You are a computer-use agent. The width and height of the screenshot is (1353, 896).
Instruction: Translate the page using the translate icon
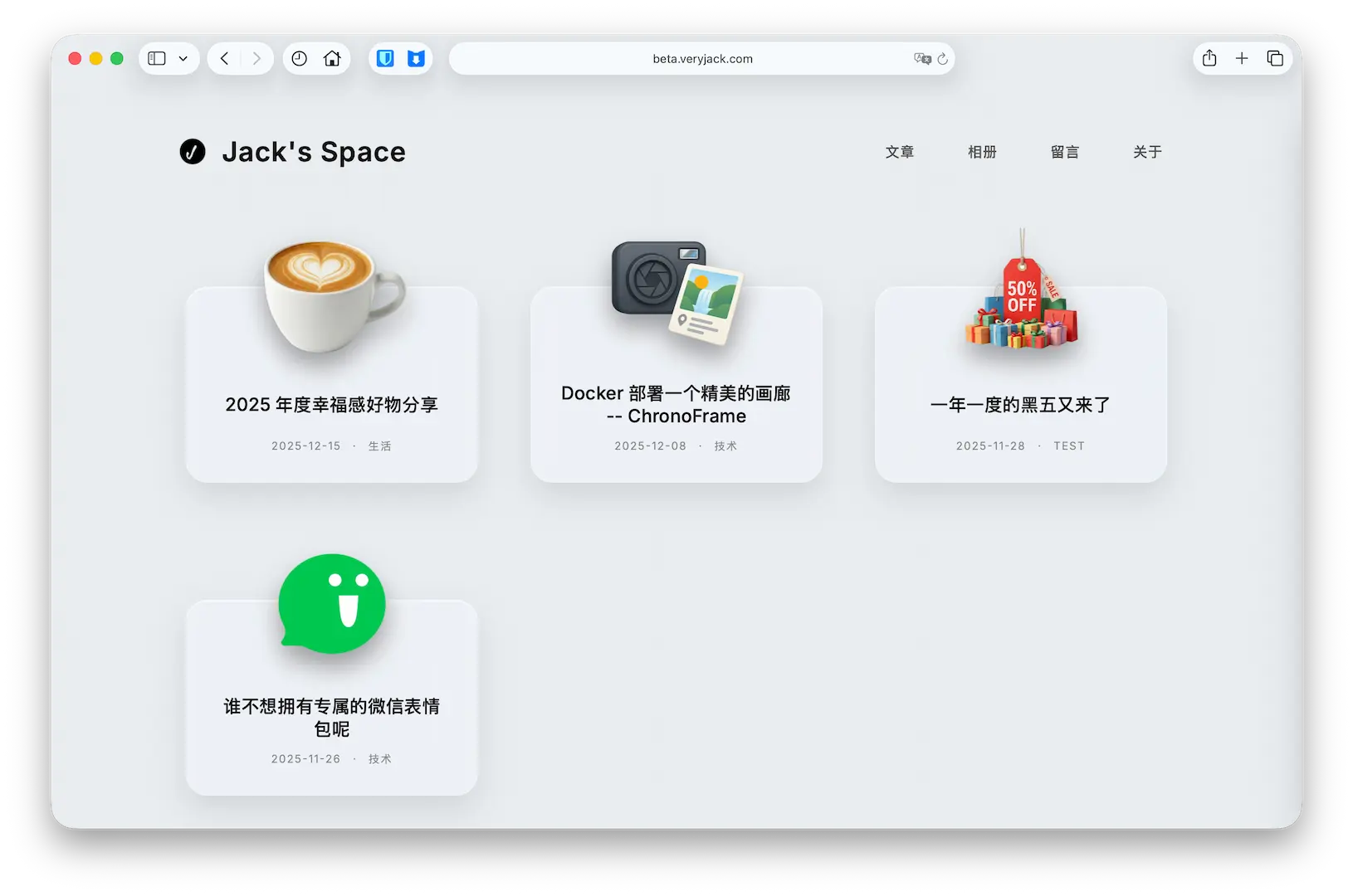tap(921, 59)
